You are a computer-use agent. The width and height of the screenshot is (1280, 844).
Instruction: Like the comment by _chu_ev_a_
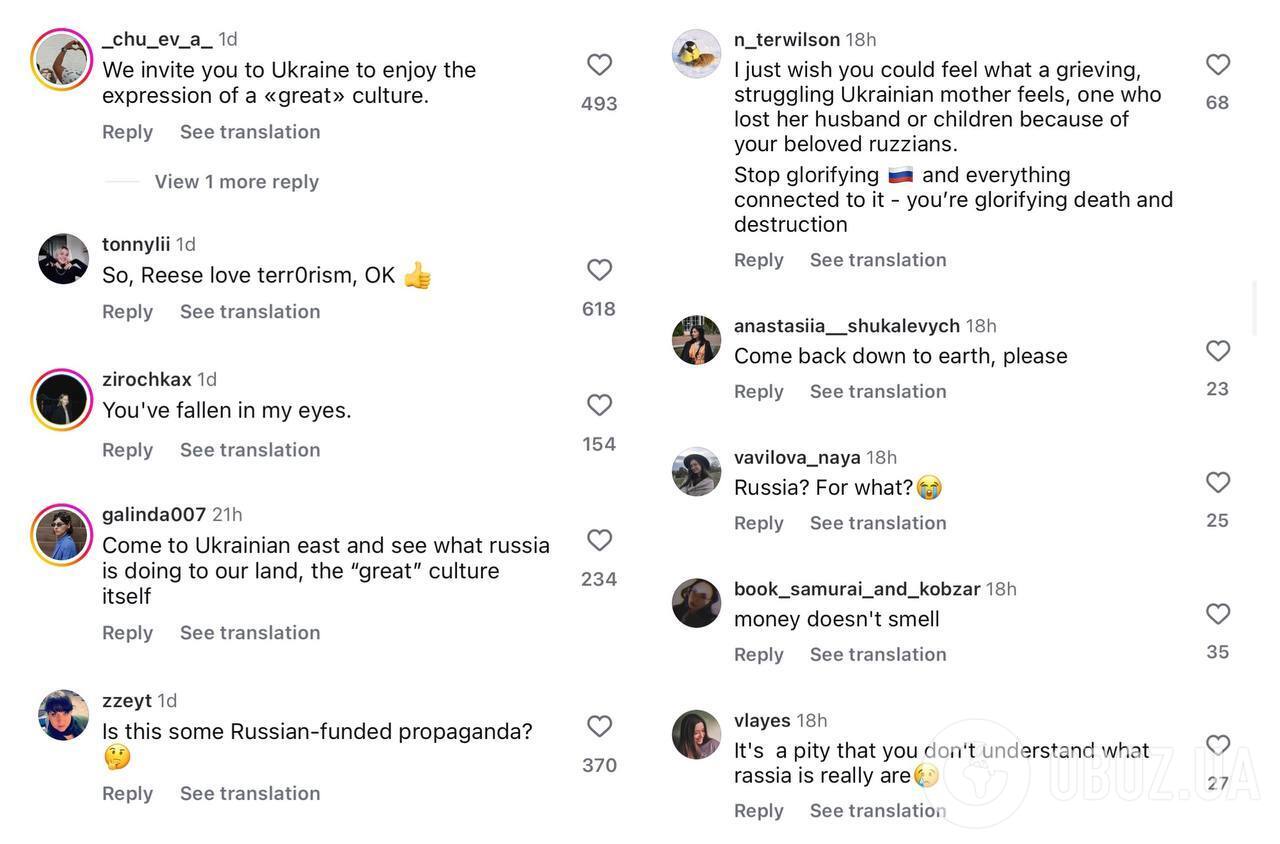coord(599,65)
